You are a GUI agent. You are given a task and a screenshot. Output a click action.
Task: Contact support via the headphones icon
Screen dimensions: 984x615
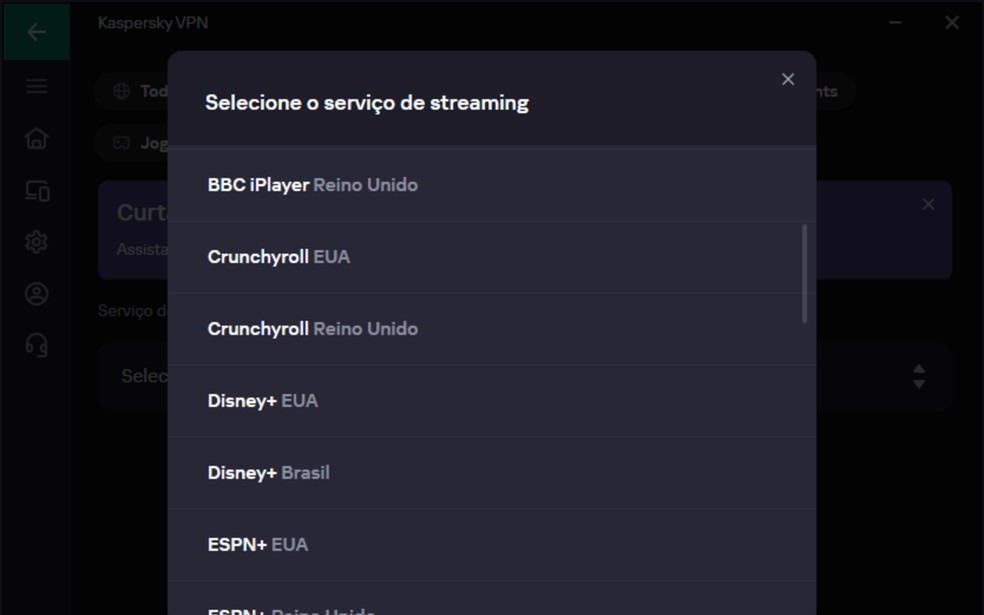(x=37, y=346)
